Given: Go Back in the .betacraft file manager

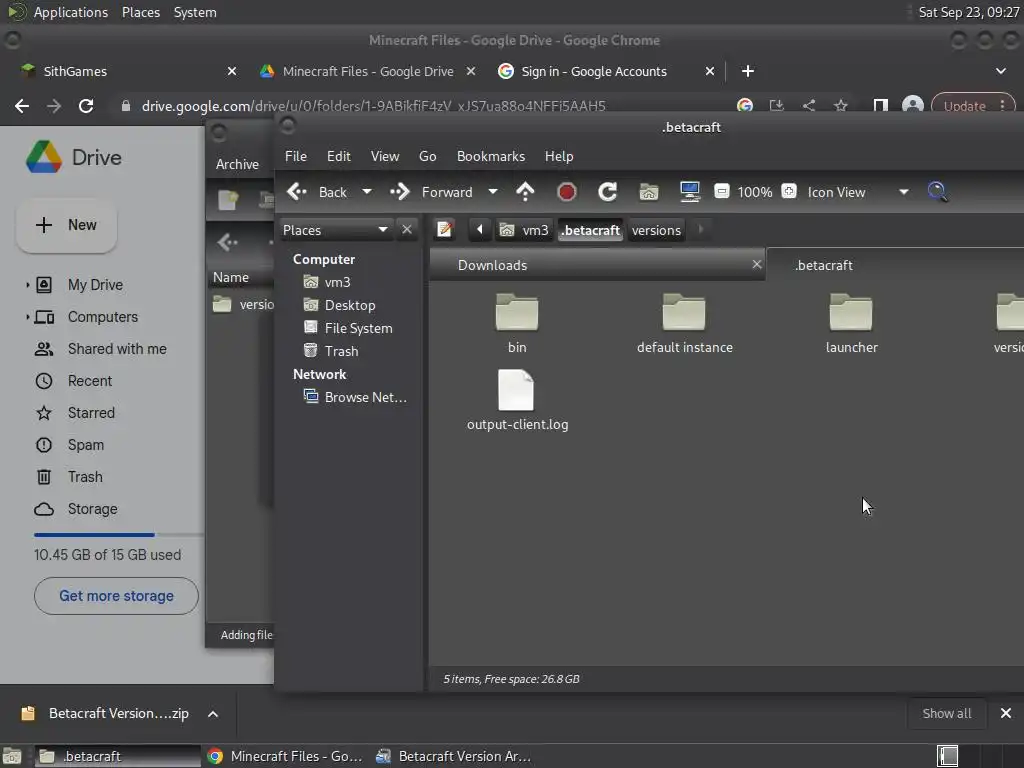Looking at the screenshot, I should click(317, 192).
